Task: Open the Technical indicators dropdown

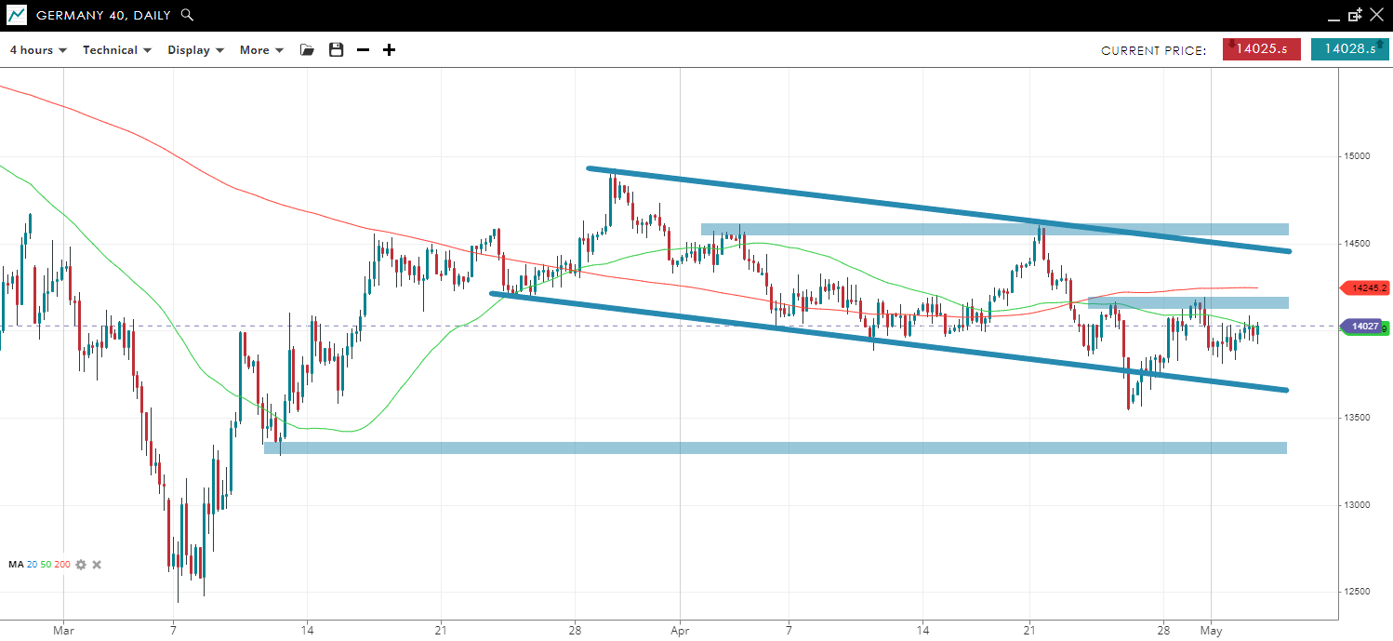Action: coord(117,50)
